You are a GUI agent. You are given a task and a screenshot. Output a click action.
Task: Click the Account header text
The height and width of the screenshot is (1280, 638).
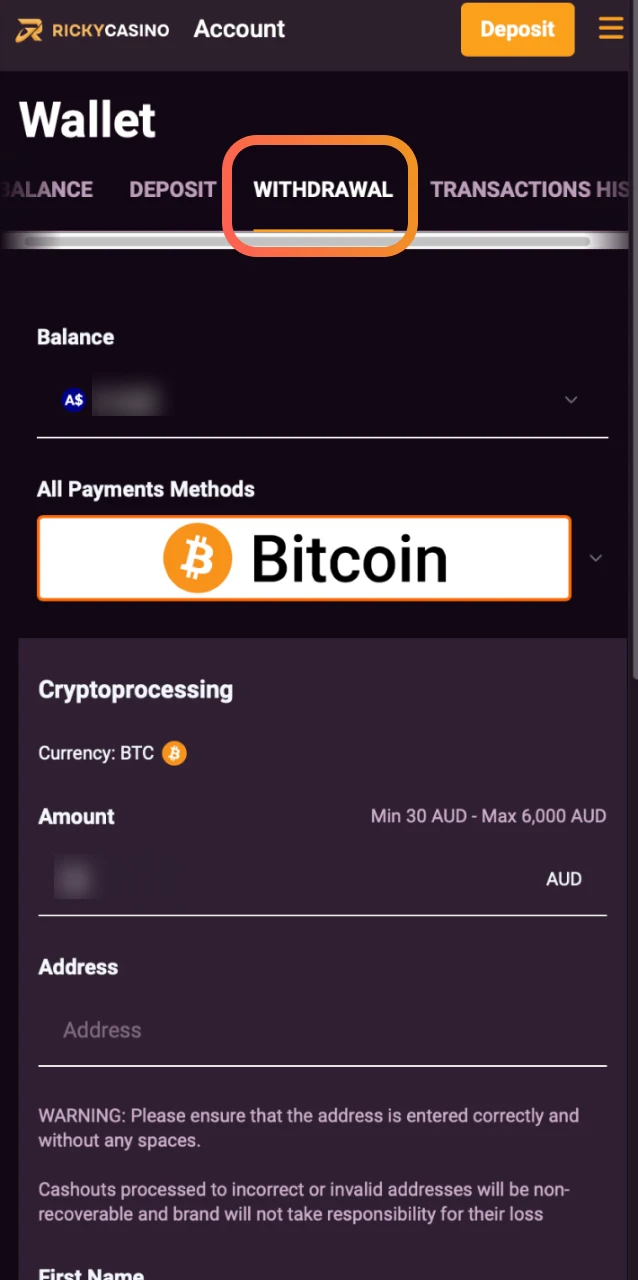click(239, 29)
